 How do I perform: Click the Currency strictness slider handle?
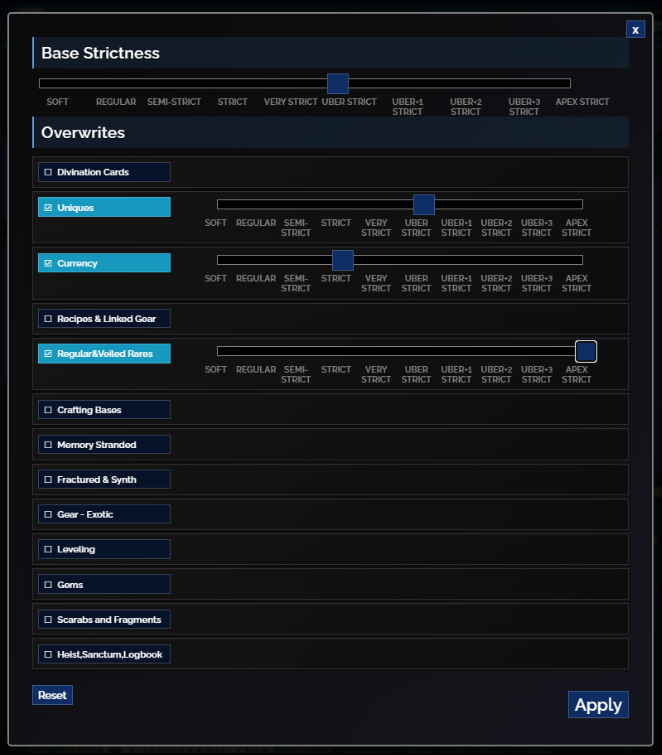coord(343,260)
